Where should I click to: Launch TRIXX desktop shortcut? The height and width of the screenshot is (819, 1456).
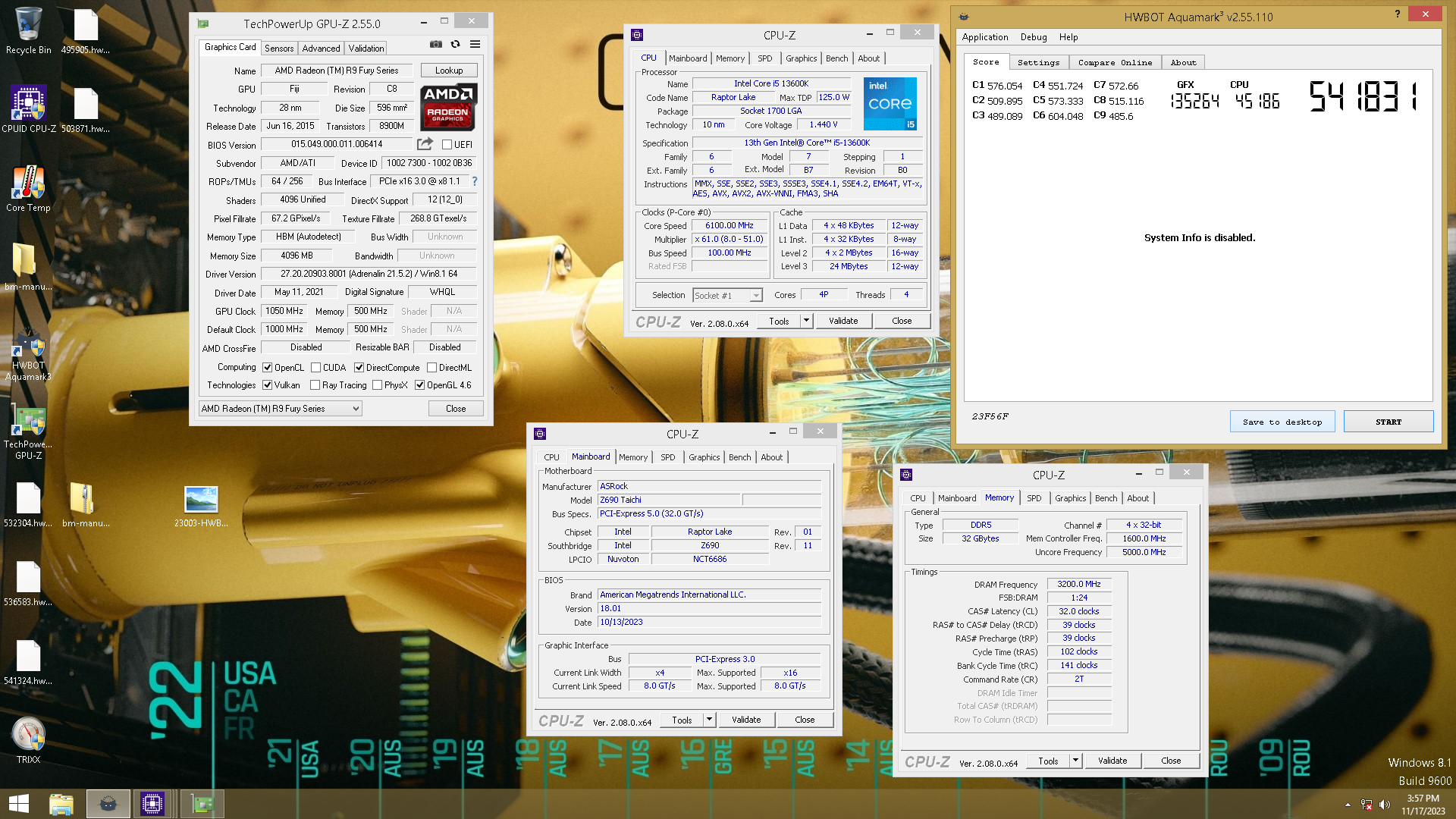(x=29, y=739)
